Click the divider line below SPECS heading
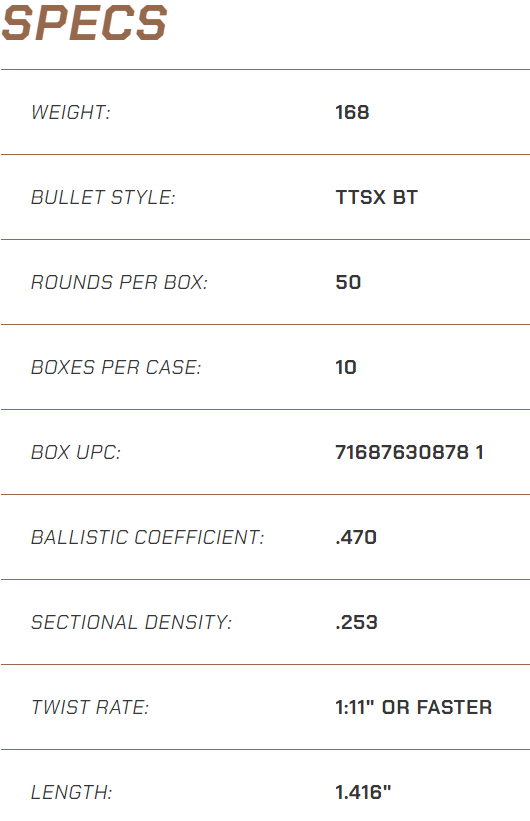 coord(265,69)
